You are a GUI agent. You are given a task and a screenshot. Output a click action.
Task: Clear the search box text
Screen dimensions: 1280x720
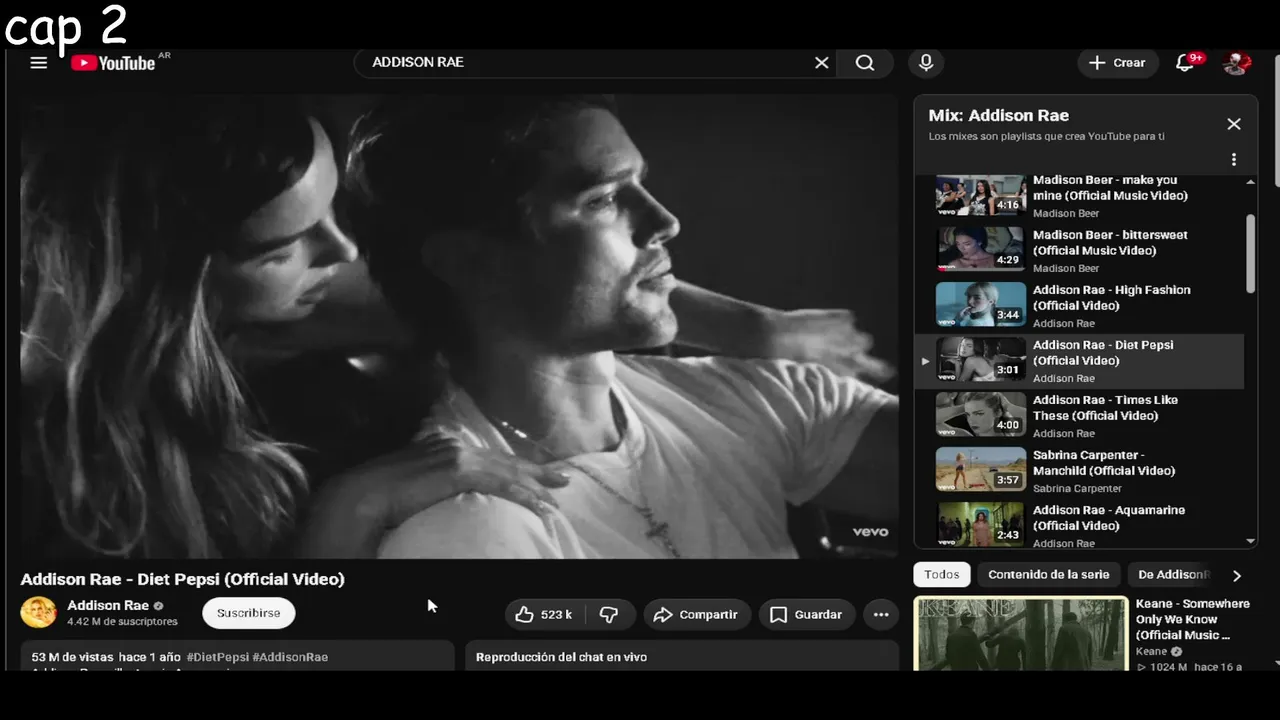pos(821,63)
